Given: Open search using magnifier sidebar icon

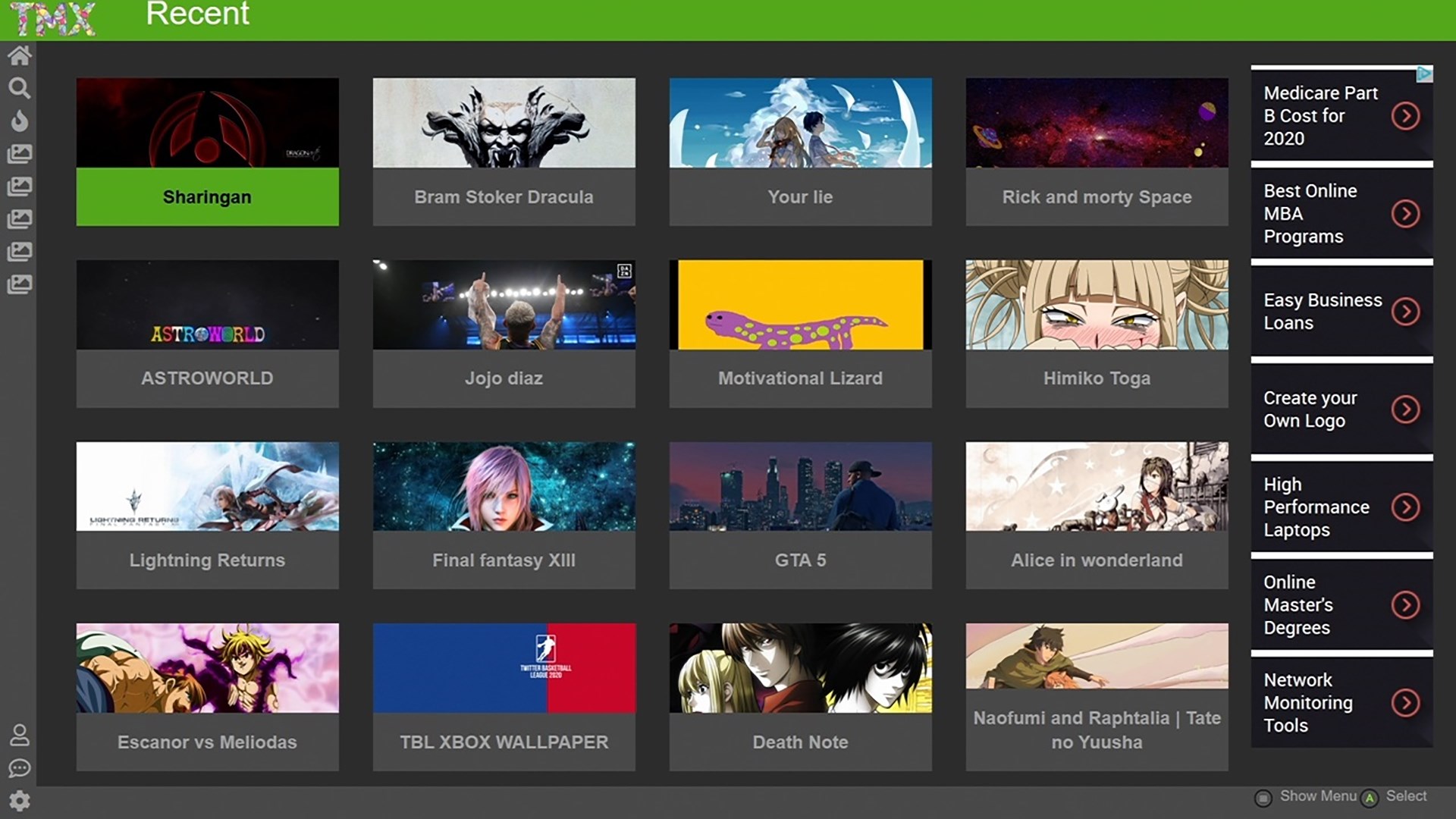Looking at the screenshot, I should tap(20, 89).
